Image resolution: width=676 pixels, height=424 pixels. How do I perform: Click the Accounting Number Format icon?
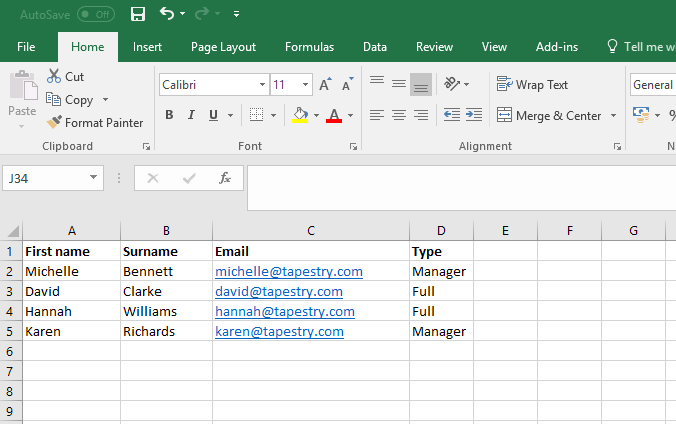641,115
